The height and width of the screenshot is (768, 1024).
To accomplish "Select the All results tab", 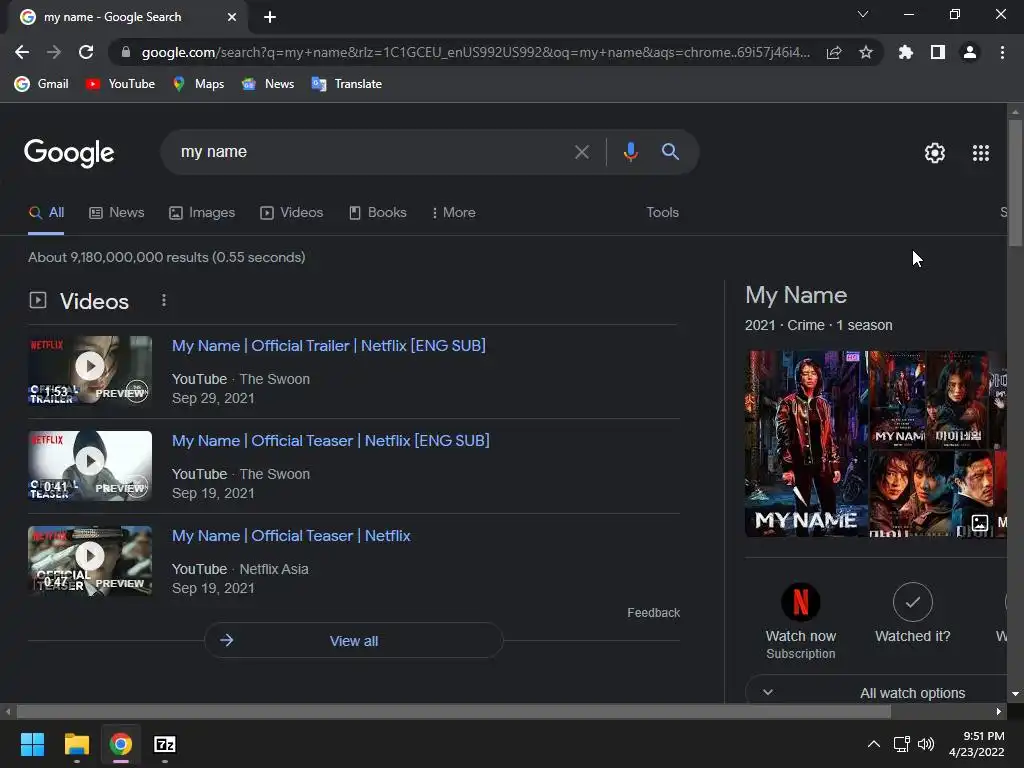I will pos(46,212).
